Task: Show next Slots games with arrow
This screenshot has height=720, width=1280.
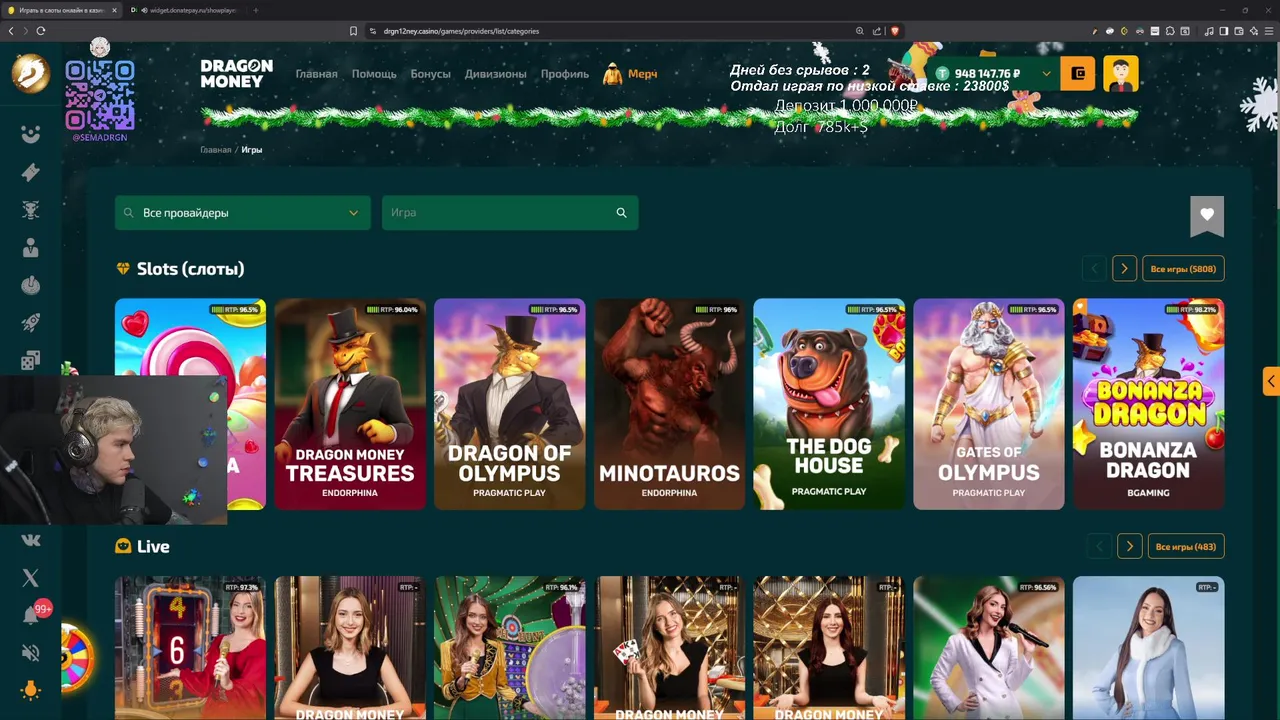Action: point(1124,269)
